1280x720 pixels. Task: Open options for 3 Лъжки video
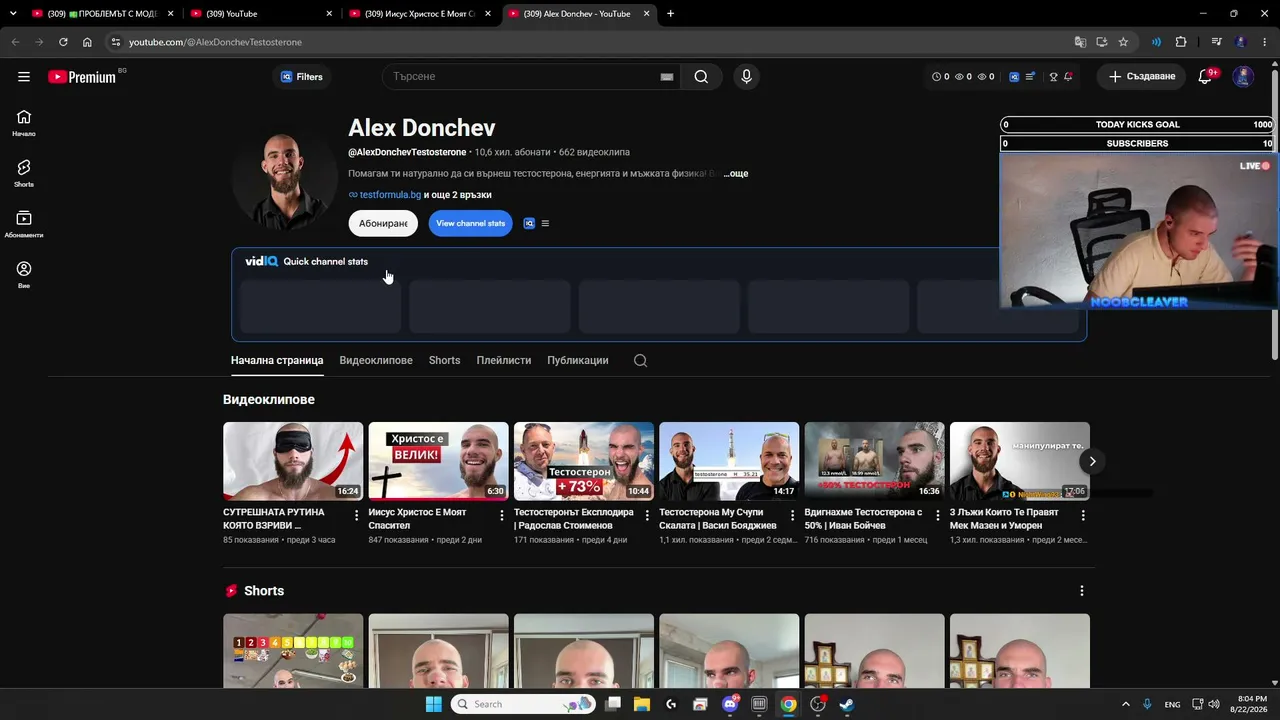(x=1083, y=516)
